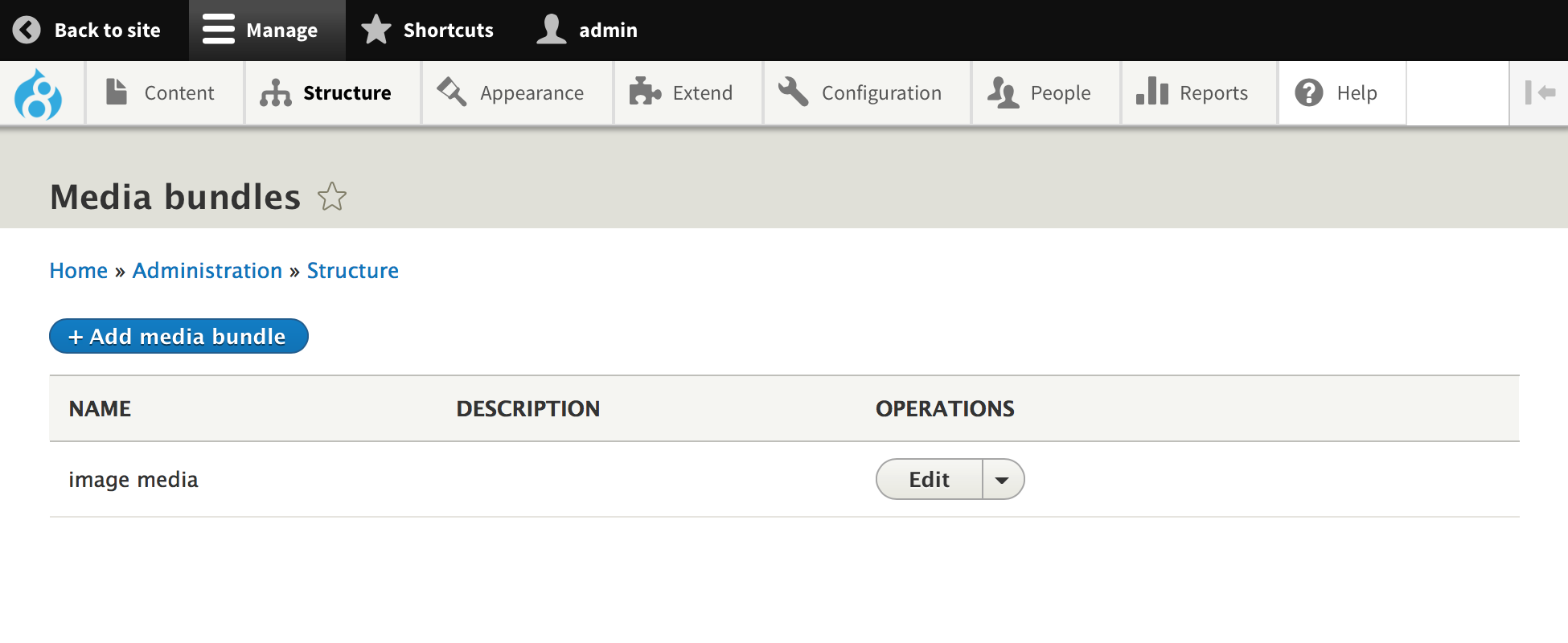Click the NAME column header
The image size is (1568, 643).
point(100,409)
